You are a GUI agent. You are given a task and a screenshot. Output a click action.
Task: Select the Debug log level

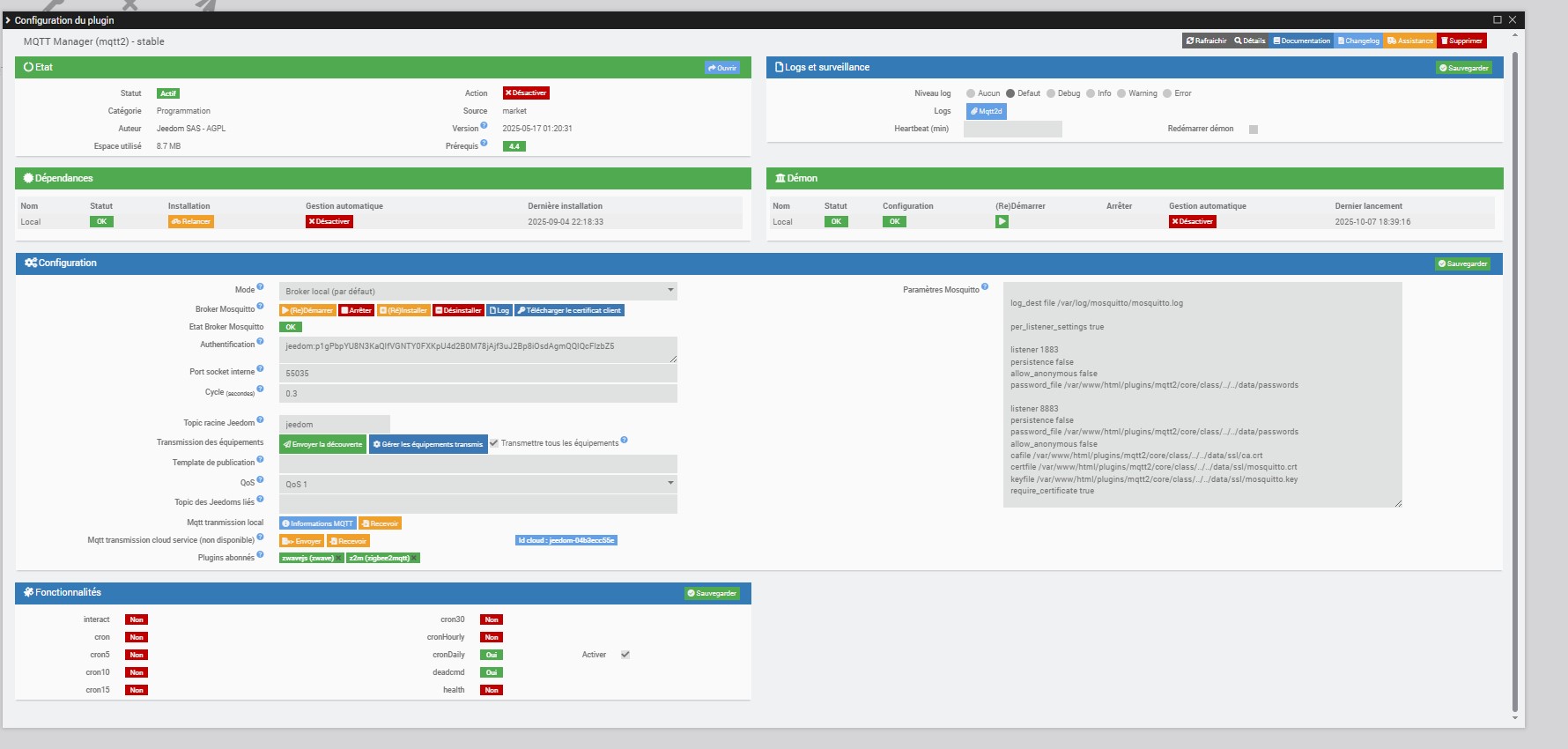point(1051,93)
